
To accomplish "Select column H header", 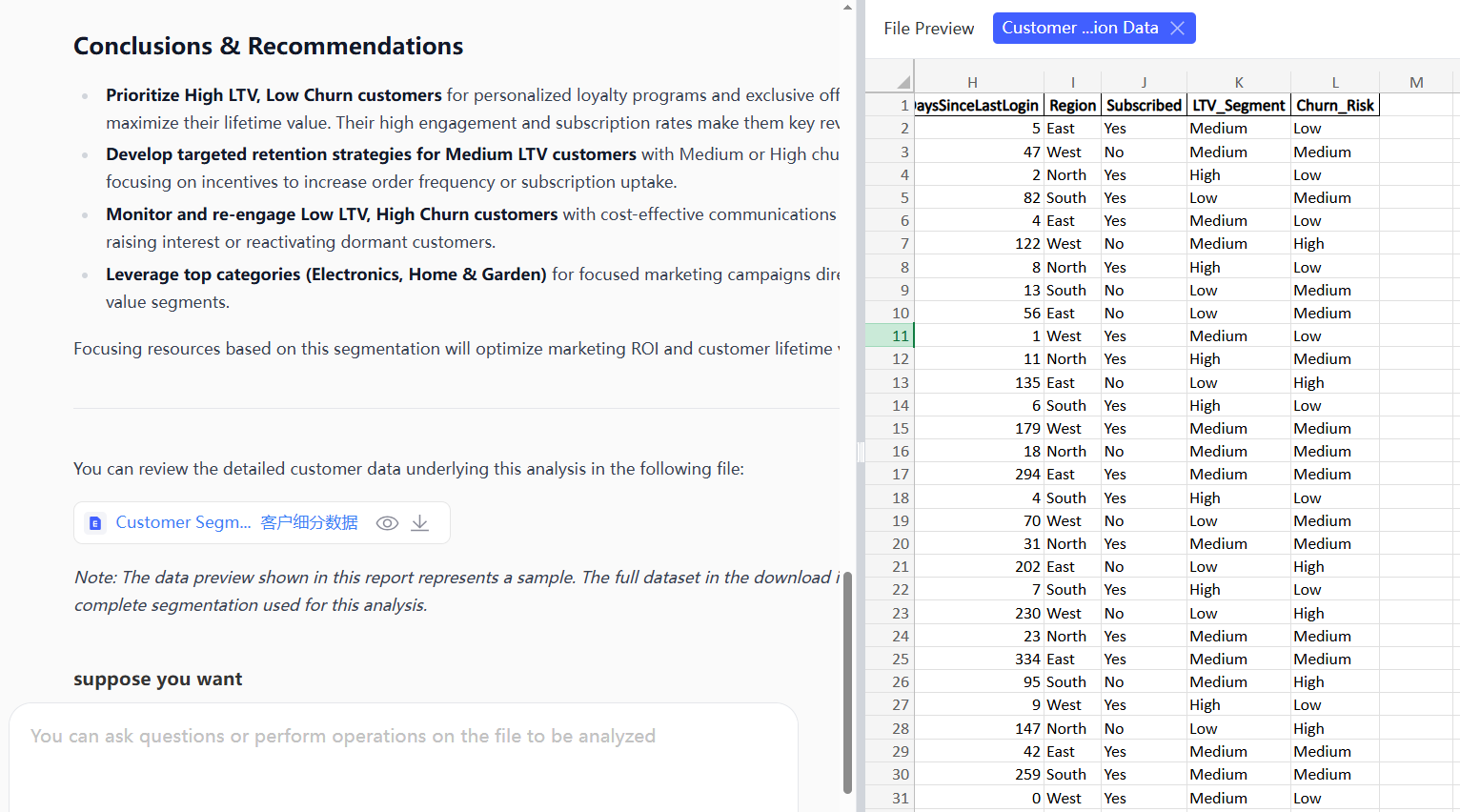I will pyautogui.click(x=972, y=82).
